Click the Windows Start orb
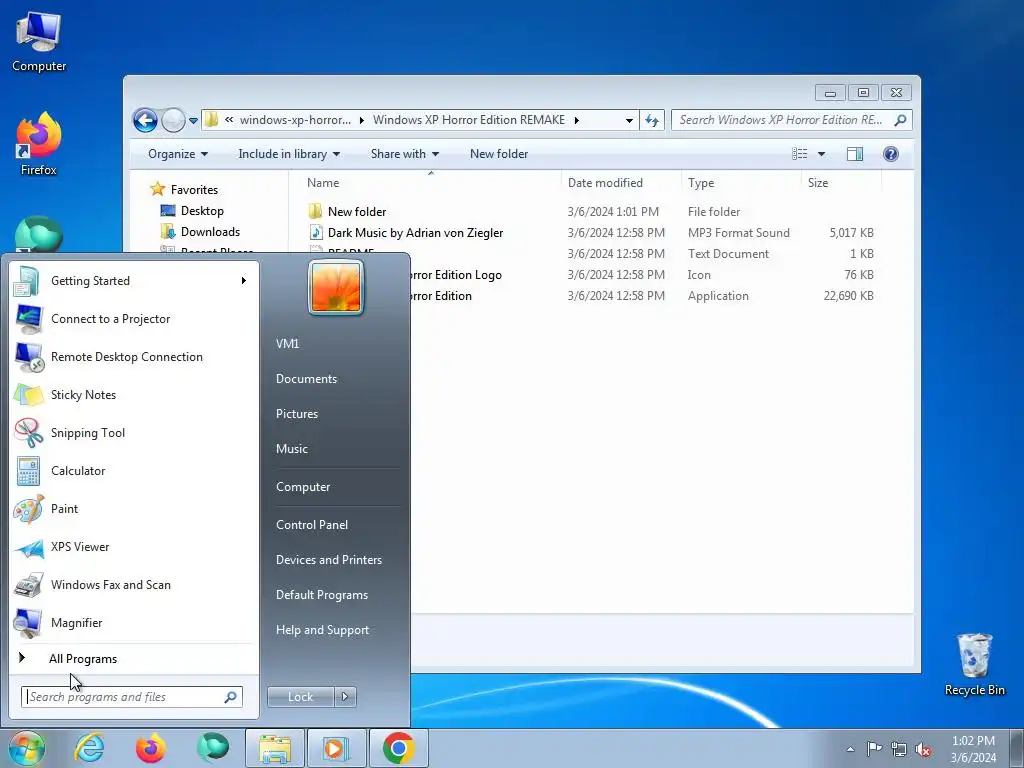This screenshot has width=1024, height=768. point(27,748)
